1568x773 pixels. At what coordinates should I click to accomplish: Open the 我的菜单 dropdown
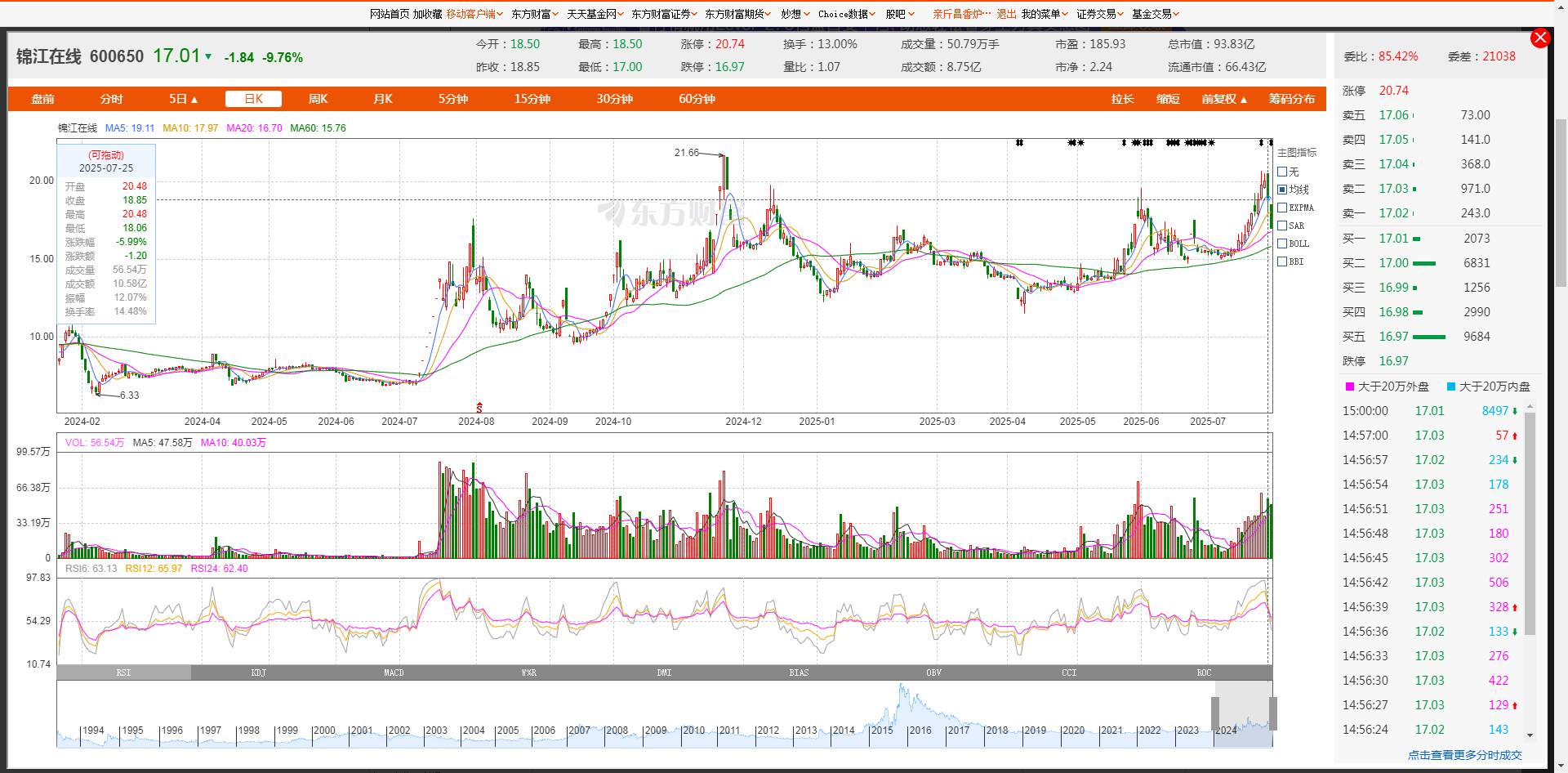[1045, 14]
